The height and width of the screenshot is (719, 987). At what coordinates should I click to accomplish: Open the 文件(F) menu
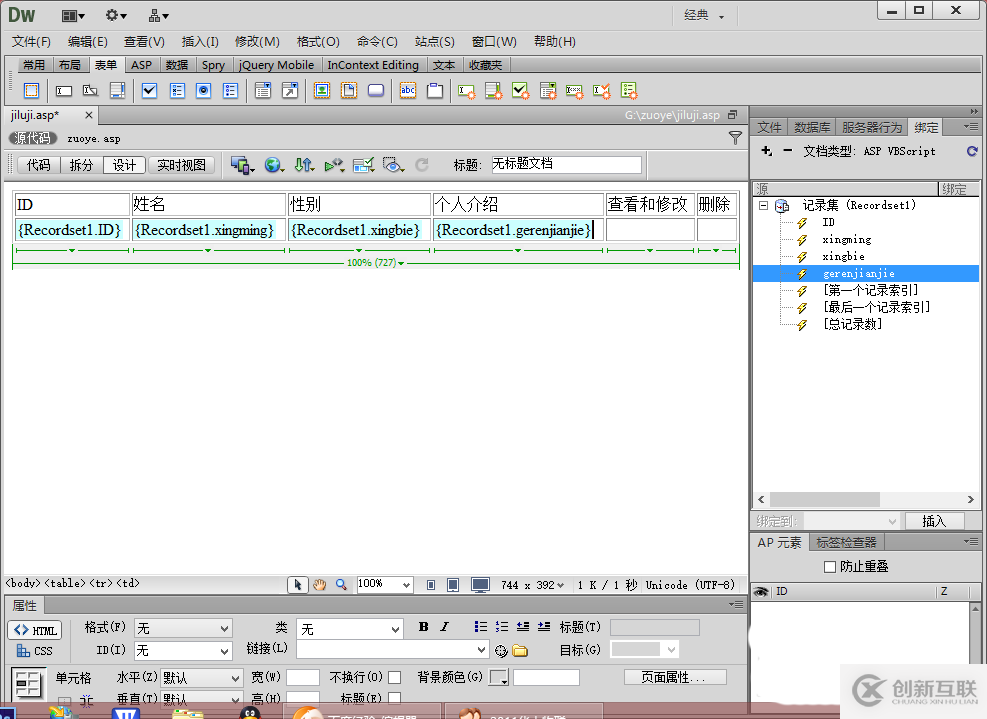pos(31,42)
